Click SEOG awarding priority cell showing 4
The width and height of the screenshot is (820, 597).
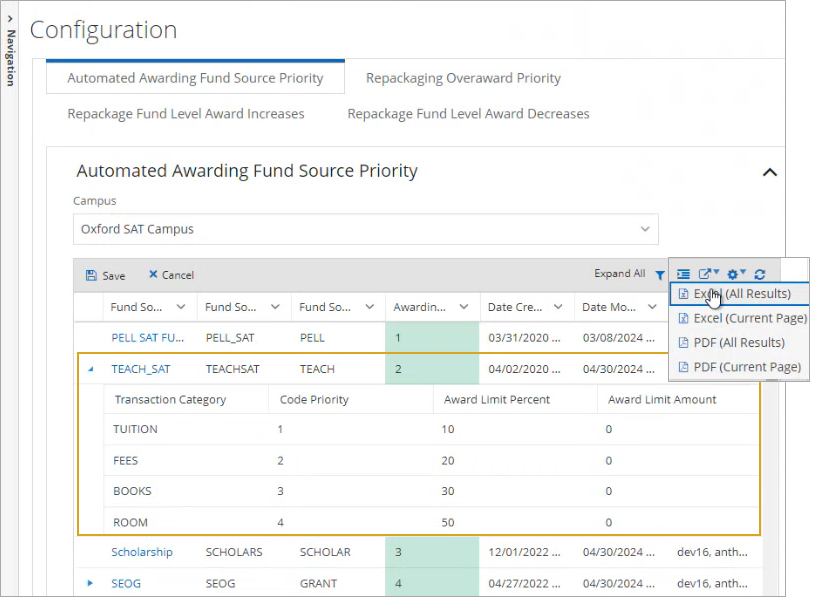pyautogui.click(x=432, y=583)
